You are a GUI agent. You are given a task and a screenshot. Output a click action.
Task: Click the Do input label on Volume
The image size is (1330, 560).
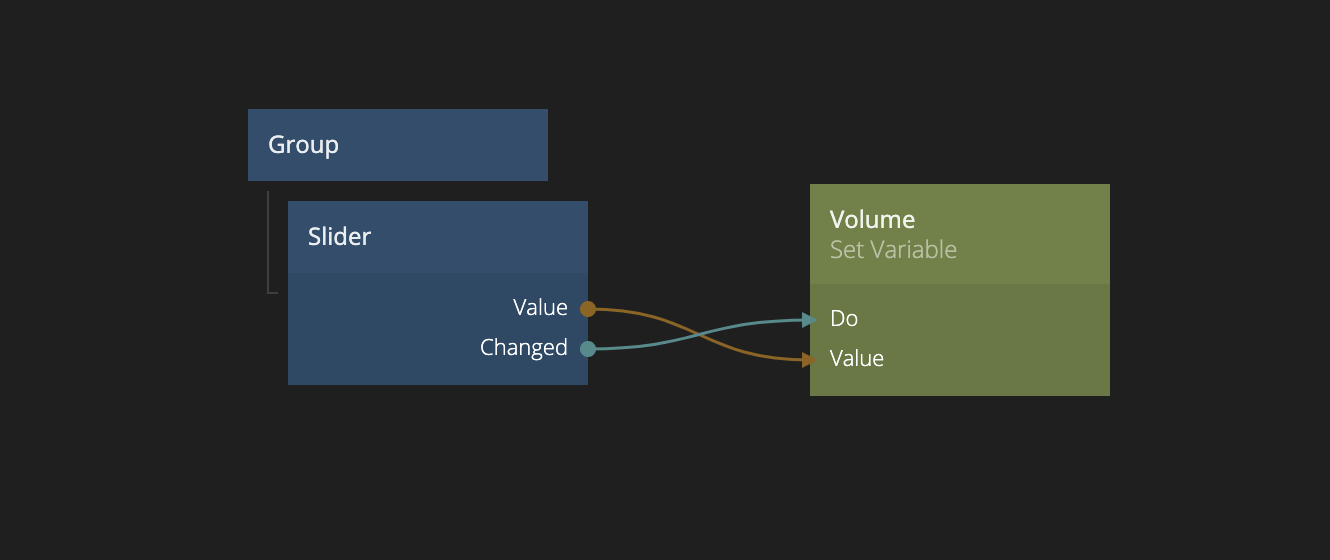844,319
